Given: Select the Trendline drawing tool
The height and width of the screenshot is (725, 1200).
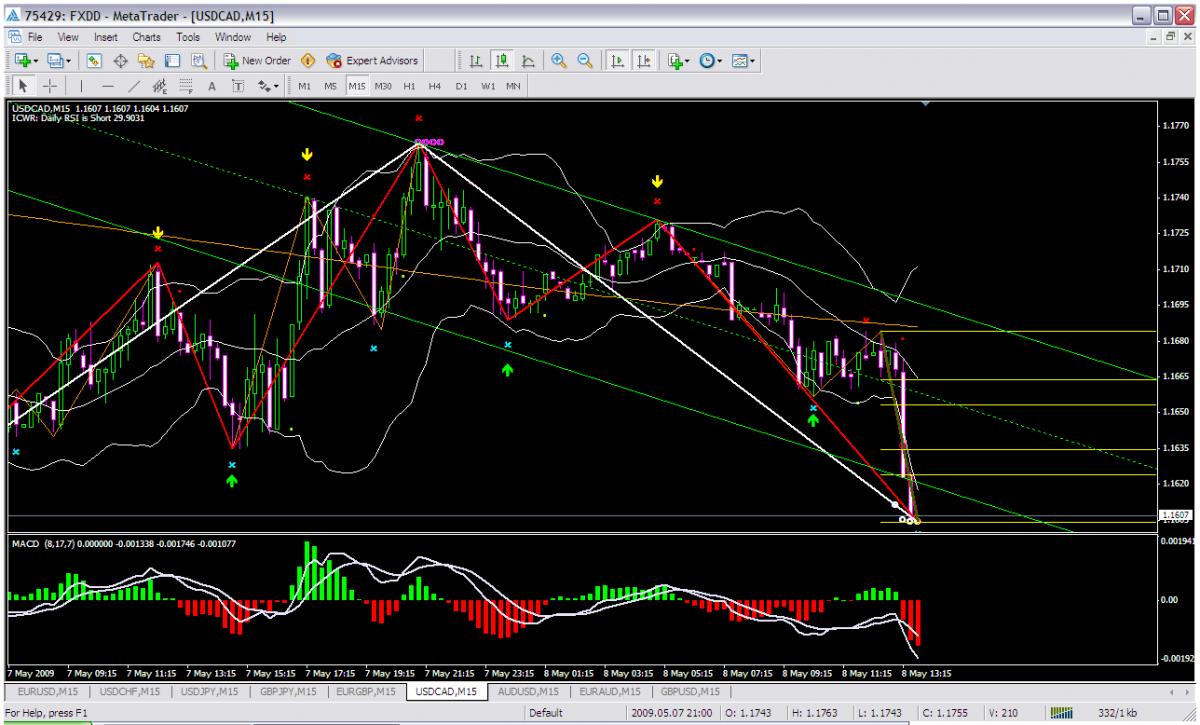Looking at the screenshot, I should [134, 86].
